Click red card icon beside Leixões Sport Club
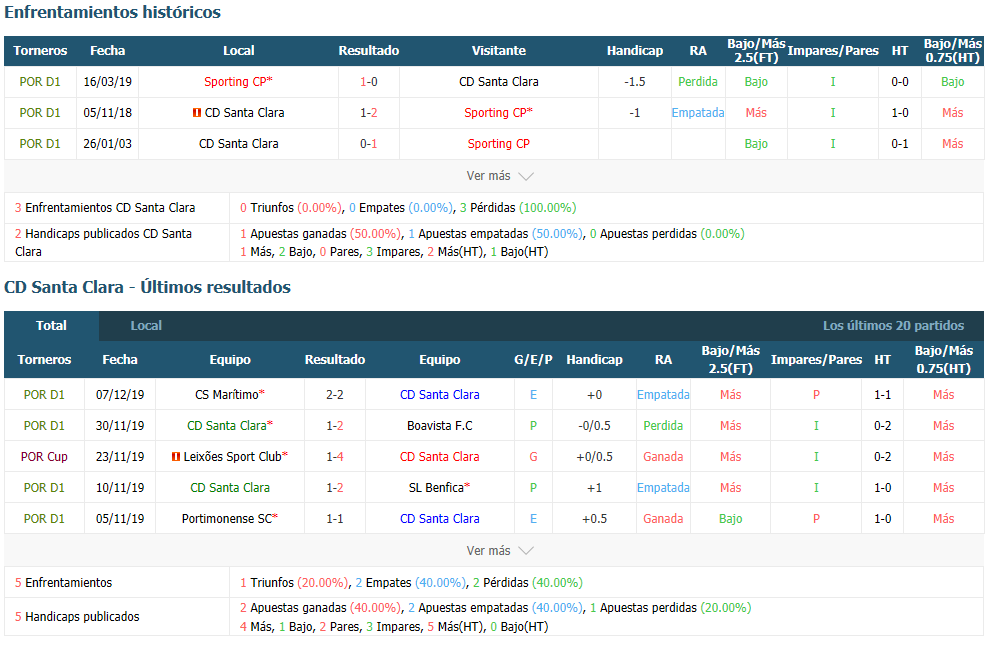The image size is (1006, 648). 176,457
